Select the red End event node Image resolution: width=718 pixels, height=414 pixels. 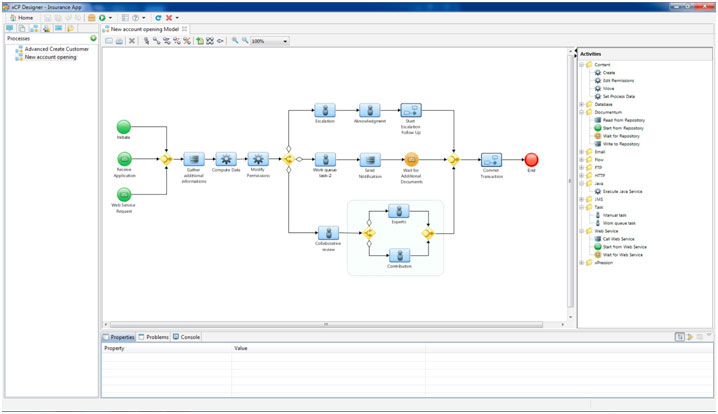(x=531, y=159)
